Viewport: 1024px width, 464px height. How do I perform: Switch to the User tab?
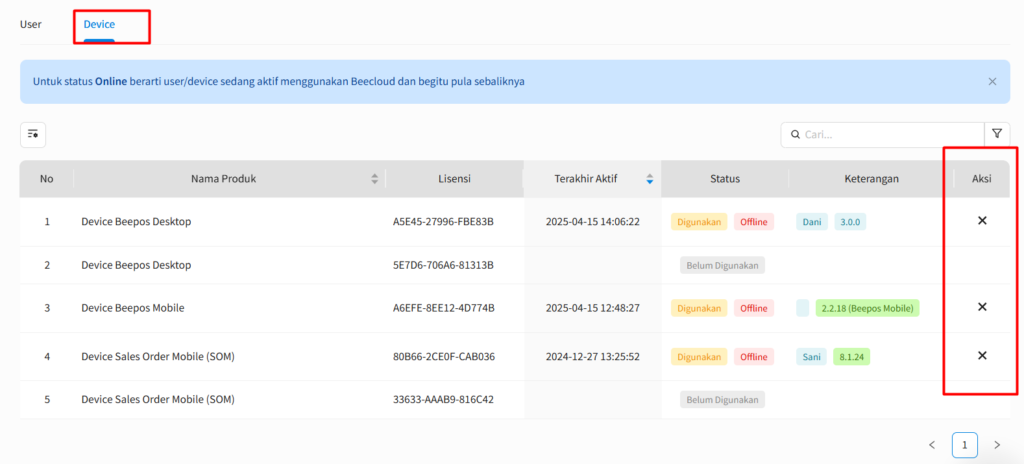[x=31, y=24]
